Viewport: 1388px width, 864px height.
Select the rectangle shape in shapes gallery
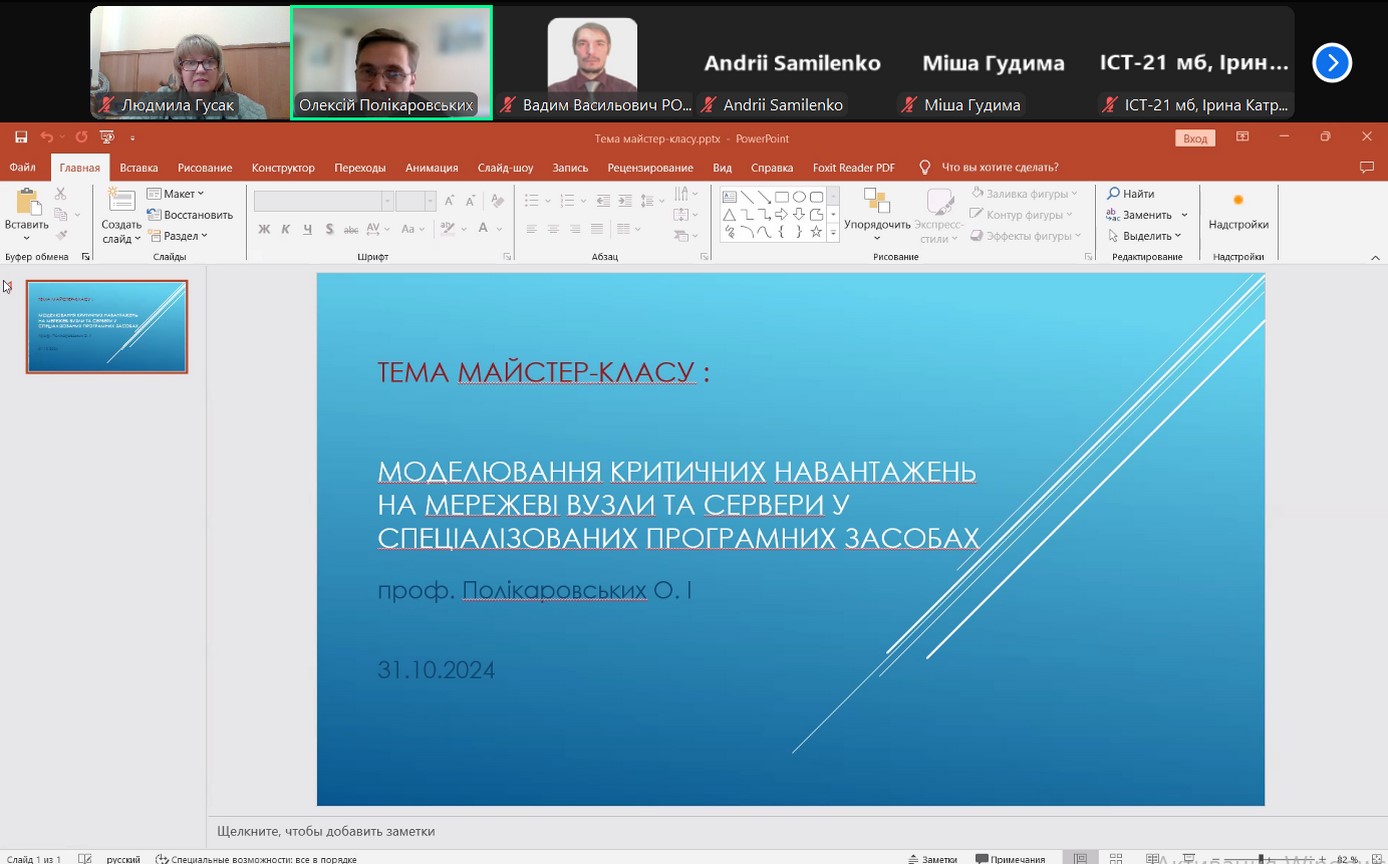pos(782,197)
